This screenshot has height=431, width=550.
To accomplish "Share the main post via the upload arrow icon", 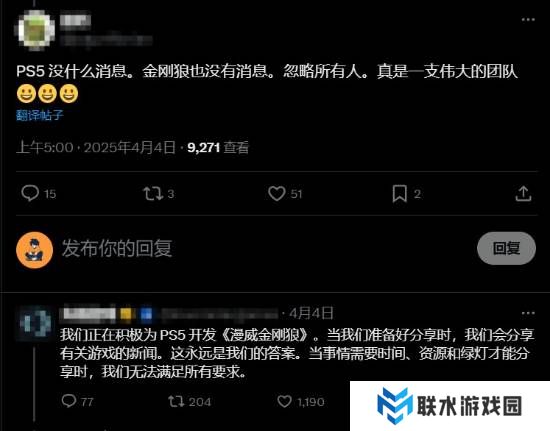I will [523, 194].
